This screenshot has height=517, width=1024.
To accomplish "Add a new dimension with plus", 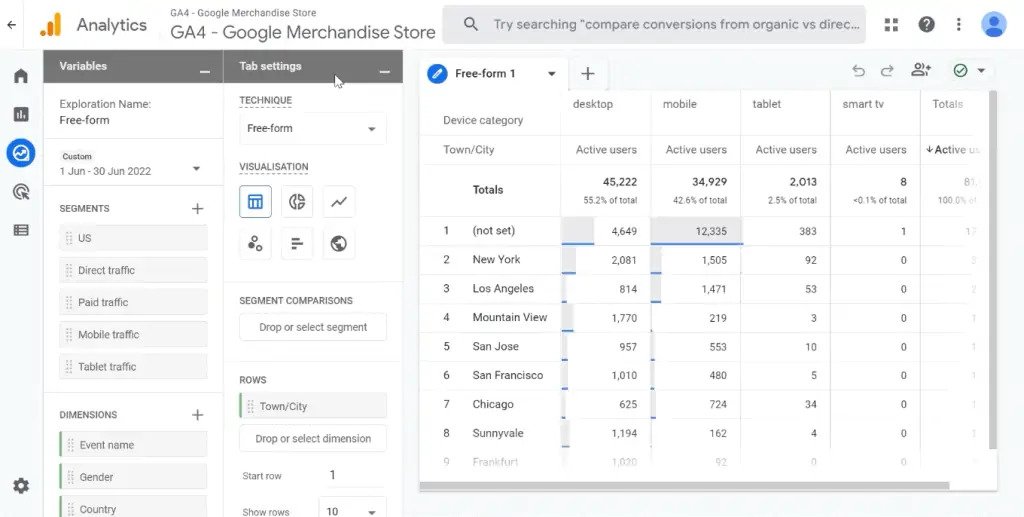I will tap(197, 415).
